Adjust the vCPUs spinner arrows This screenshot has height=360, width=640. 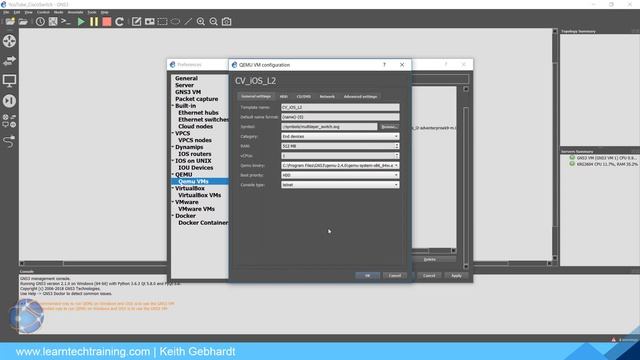click(397, 156)
